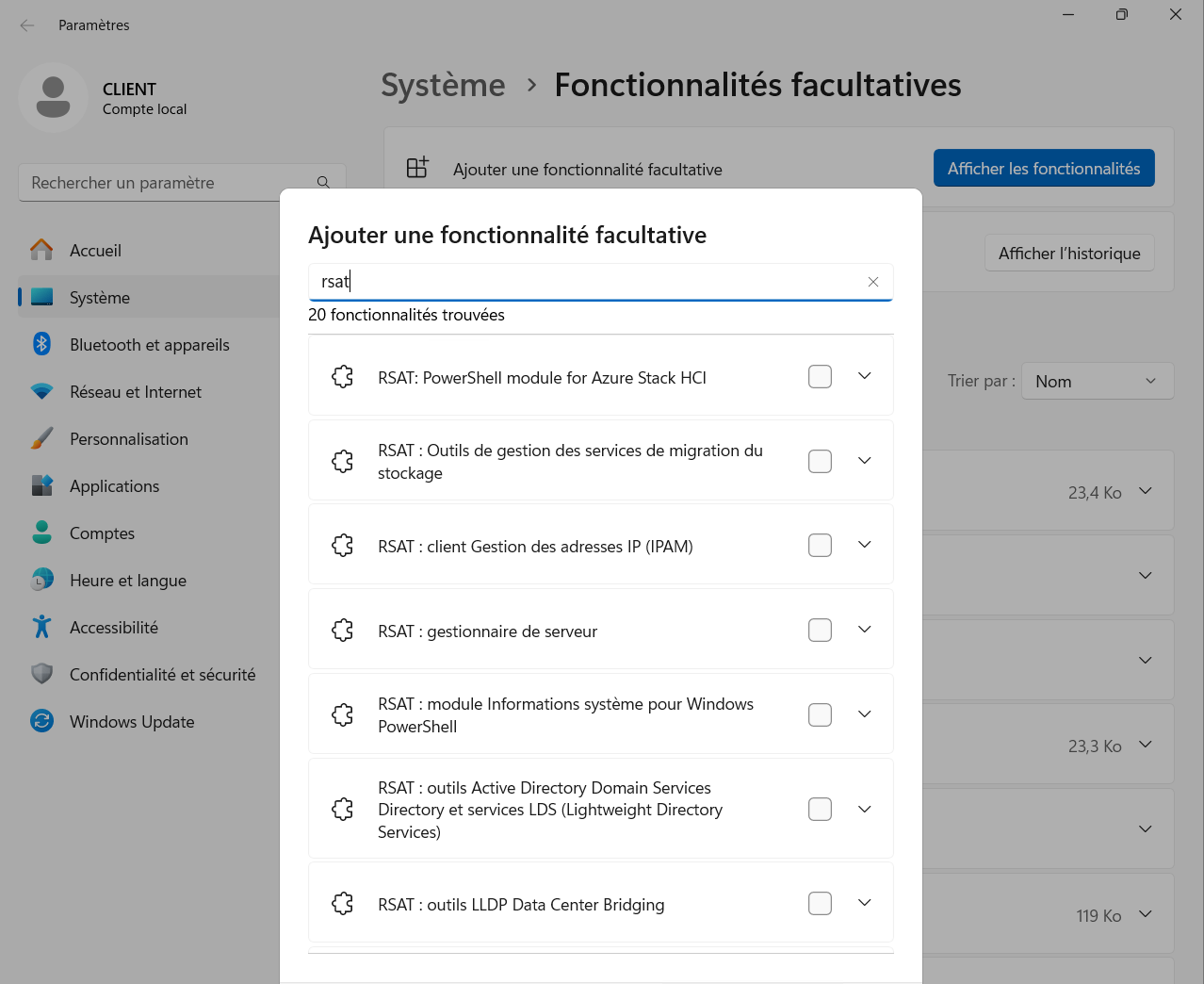Go to Confidentialité et sécurité section
1204x984 pixels.
162,675
